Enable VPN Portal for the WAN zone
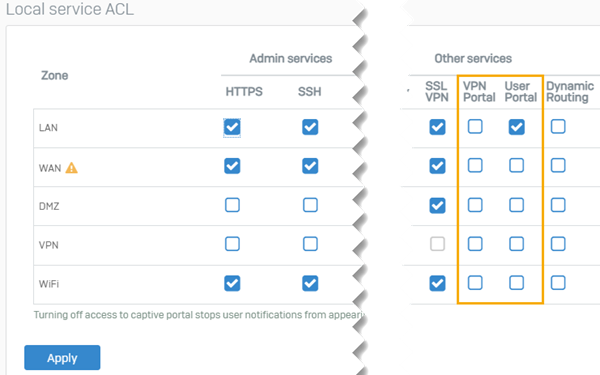Screen dimensions: 600x375 tap(475, 166)
